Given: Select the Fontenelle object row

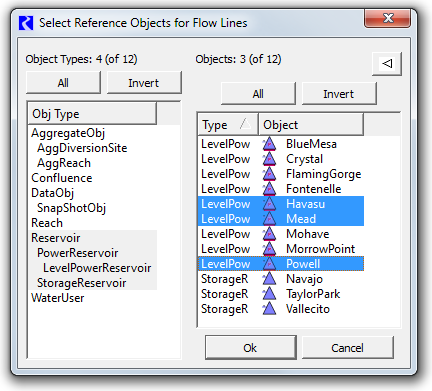Looking at the screenshot, I should (281, 189).
